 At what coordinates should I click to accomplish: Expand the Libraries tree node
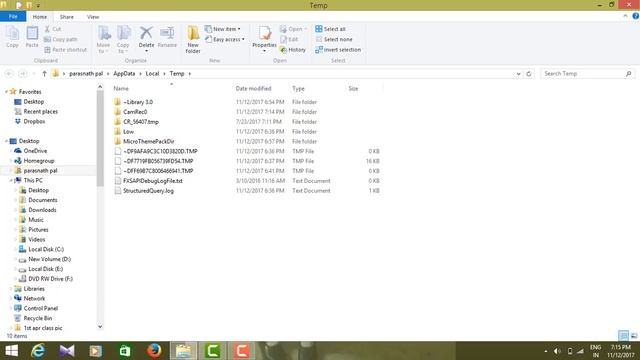pos(11,289)
